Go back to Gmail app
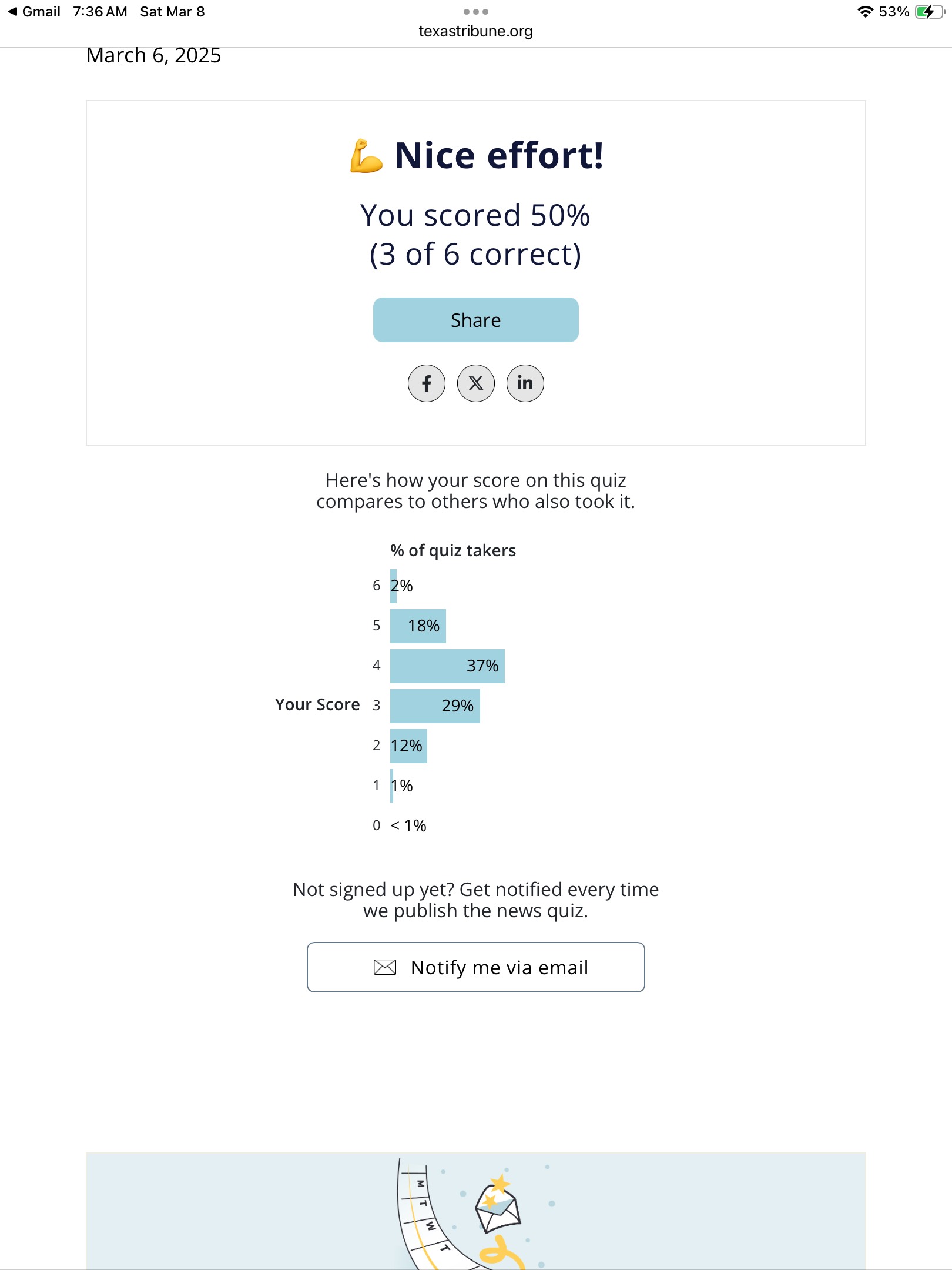The width and height of the screenshot is (952, 1270). pos(34,12)
